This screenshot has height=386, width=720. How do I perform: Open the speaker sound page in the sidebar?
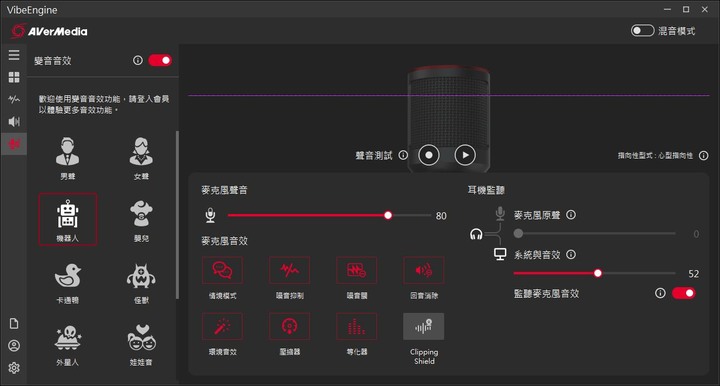click(x=14, y=121)
